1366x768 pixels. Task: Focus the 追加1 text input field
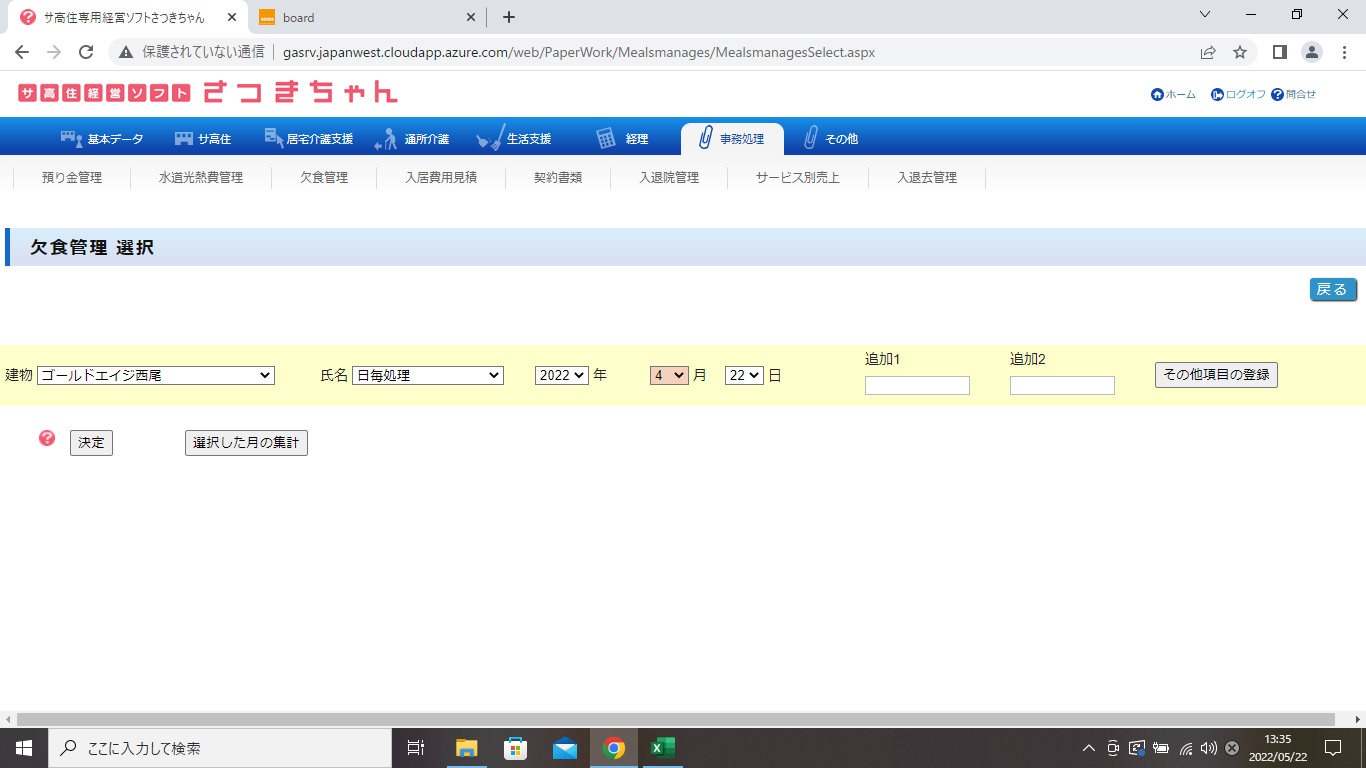point(917,385)
